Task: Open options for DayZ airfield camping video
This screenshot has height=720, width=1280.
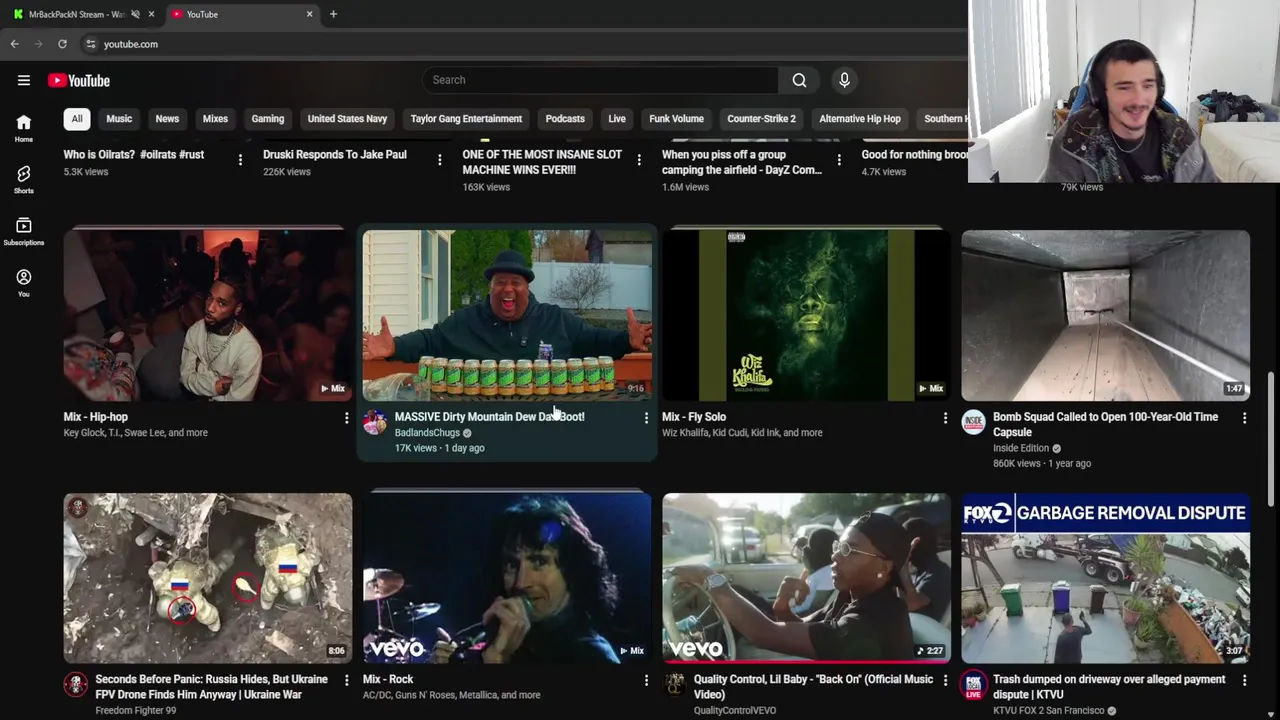Action: pyautogui.click(x=838, y=160)
